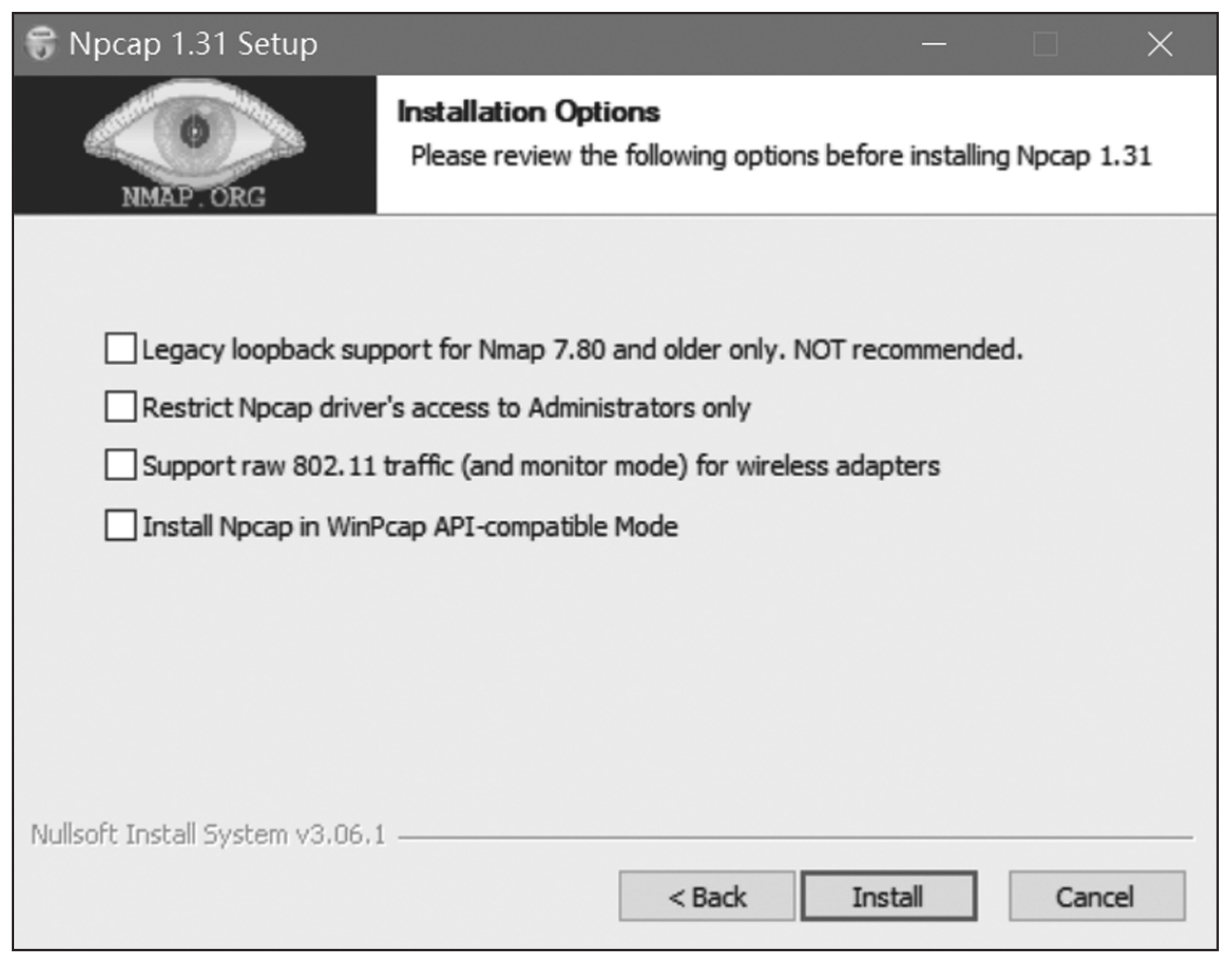Viewport: 1226px width, 958px height.
Task: Click the 'NOT recommended' label text
Action: (x=908, y=350)
